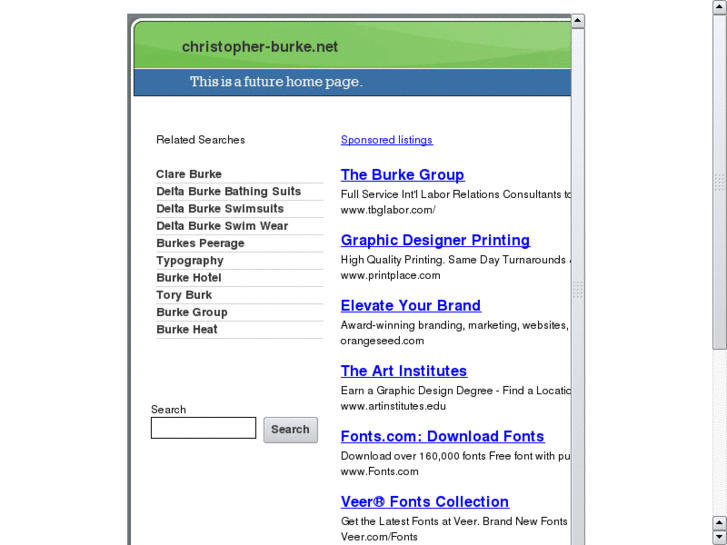Click 'Download over 160,000 fonts' description
Screen dimensions: 727x545
455,455
